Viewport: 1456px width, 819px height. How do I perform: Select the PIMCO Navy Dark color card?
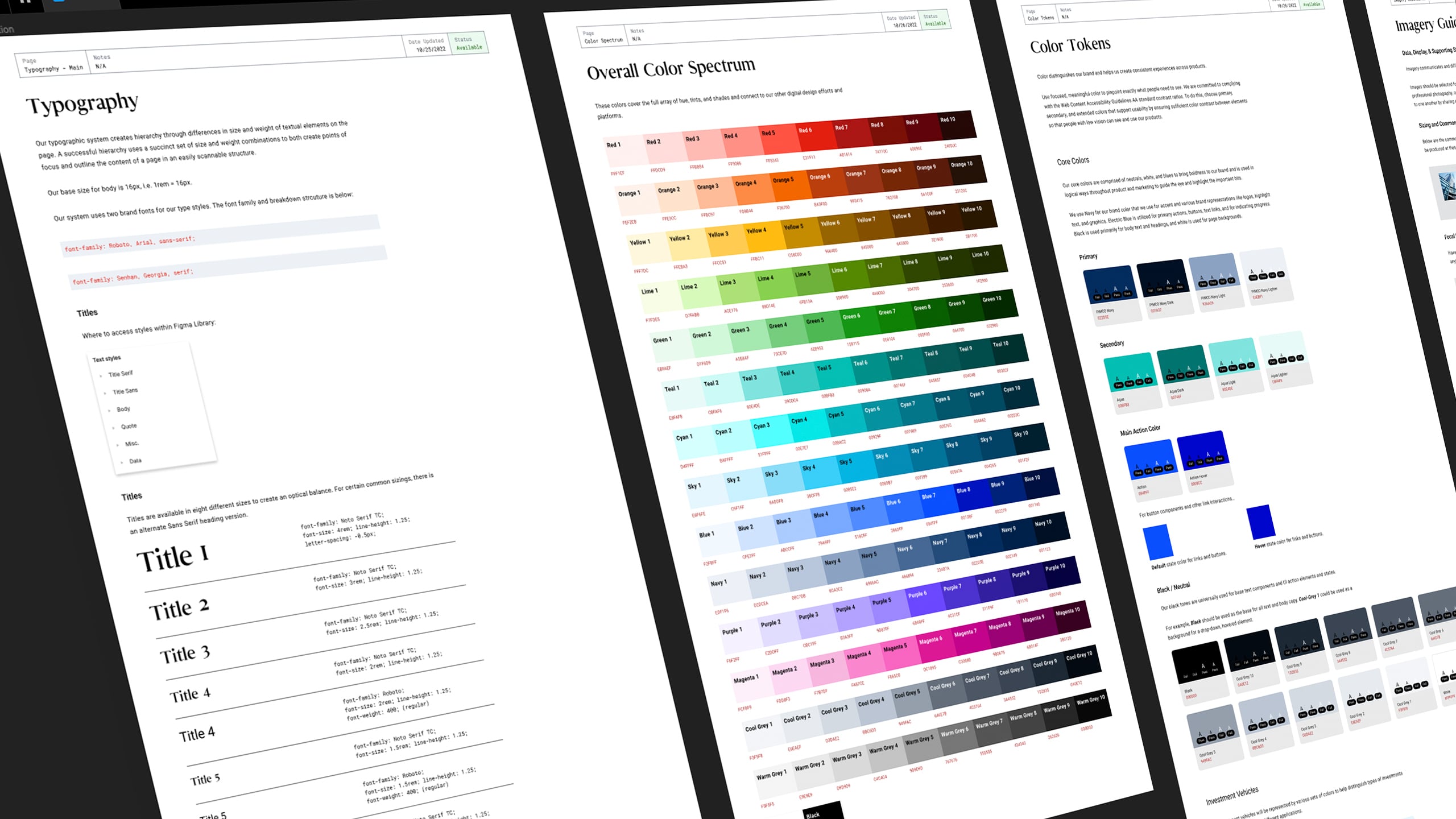(1165, 288)
